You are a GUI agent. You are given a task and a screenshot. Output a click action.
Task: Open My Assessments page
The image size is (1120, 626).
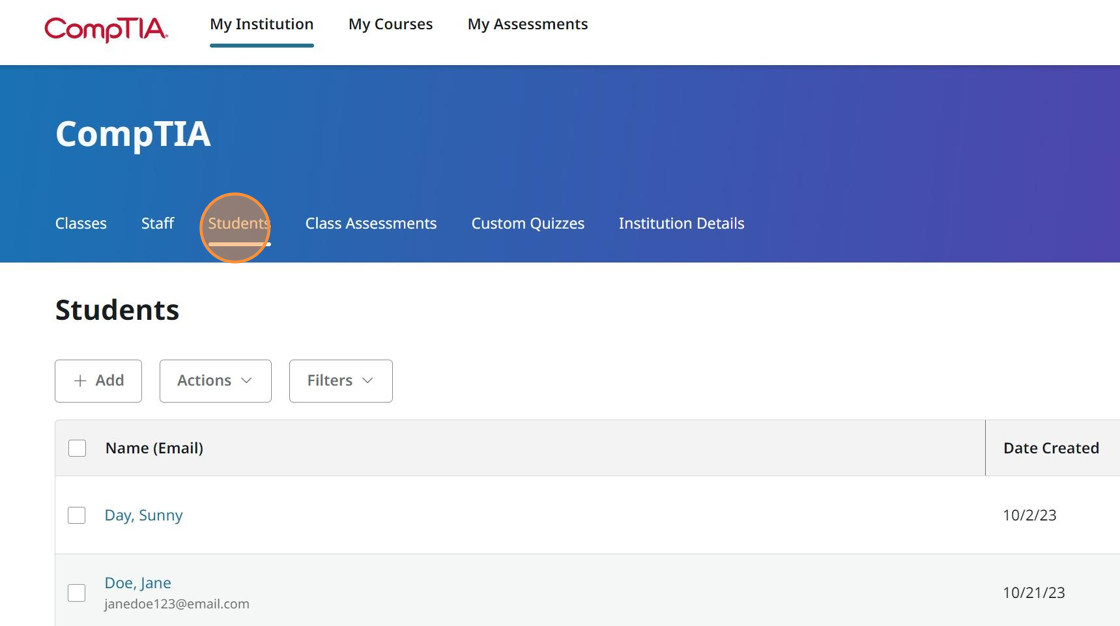pyautogui.click(x=528, y=24)
